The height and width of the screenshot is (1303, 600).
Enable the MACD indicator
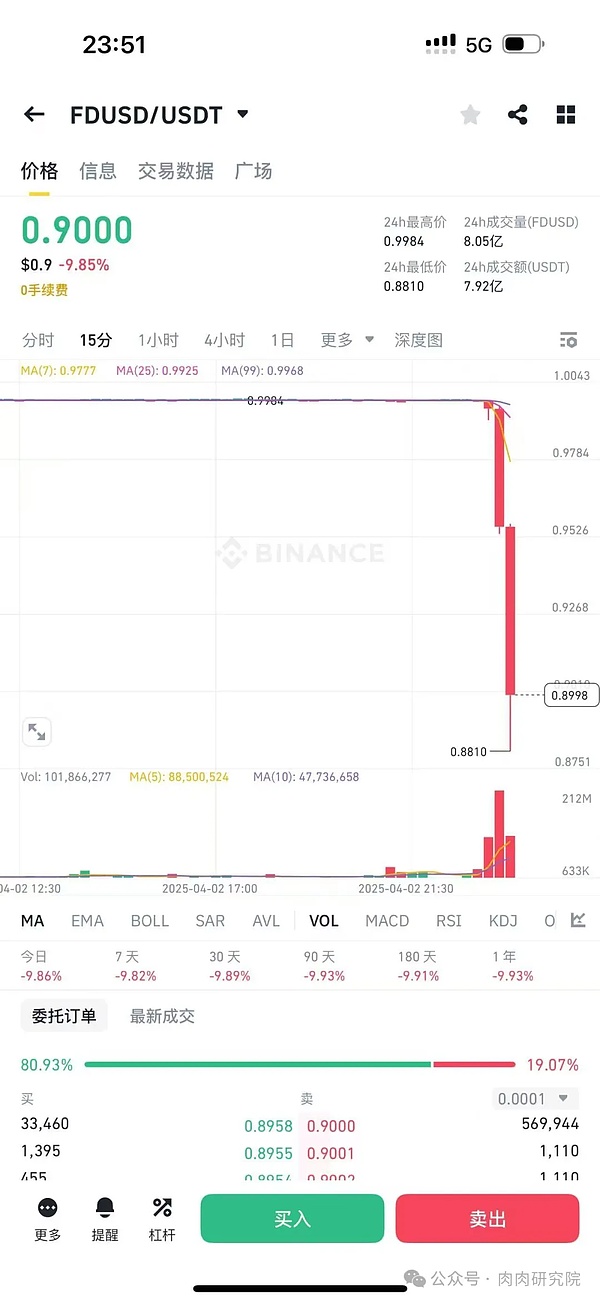point(387,921)
